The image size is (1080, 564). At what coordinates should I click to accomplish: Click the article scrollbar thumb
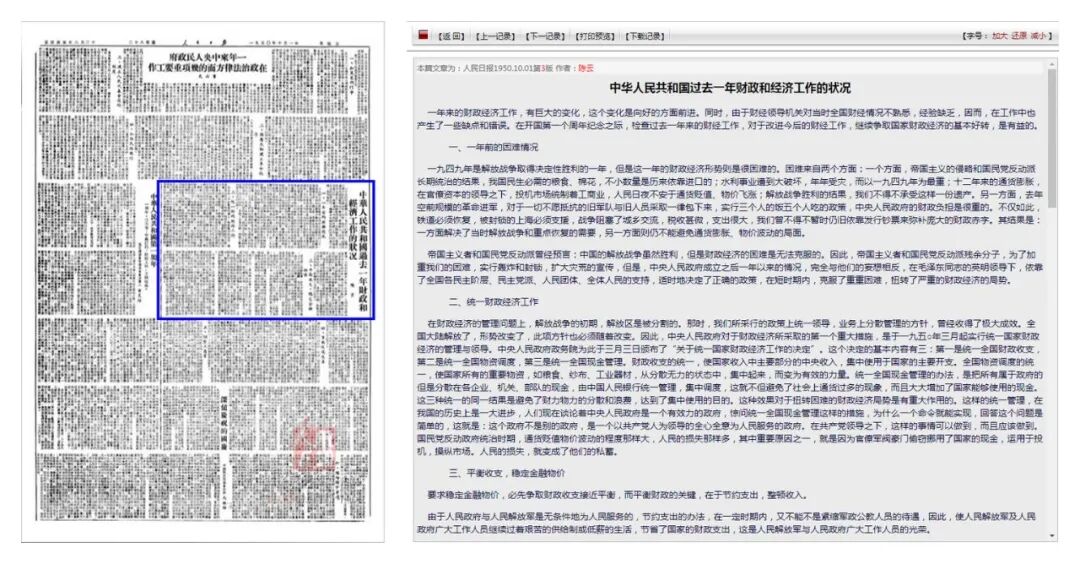pyautogui.click(x=1052, y=138)
